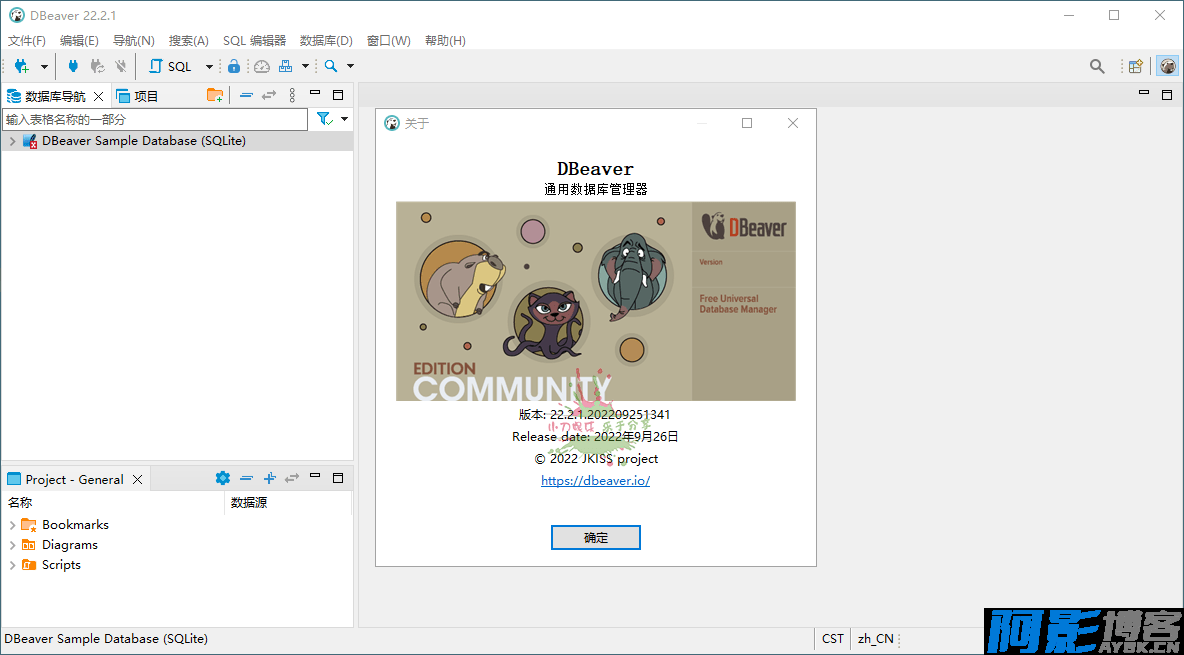This screenshot has height=655, width=1184.
Task: Open the 搜索(A) menu
Action: [x=189, y=41]
